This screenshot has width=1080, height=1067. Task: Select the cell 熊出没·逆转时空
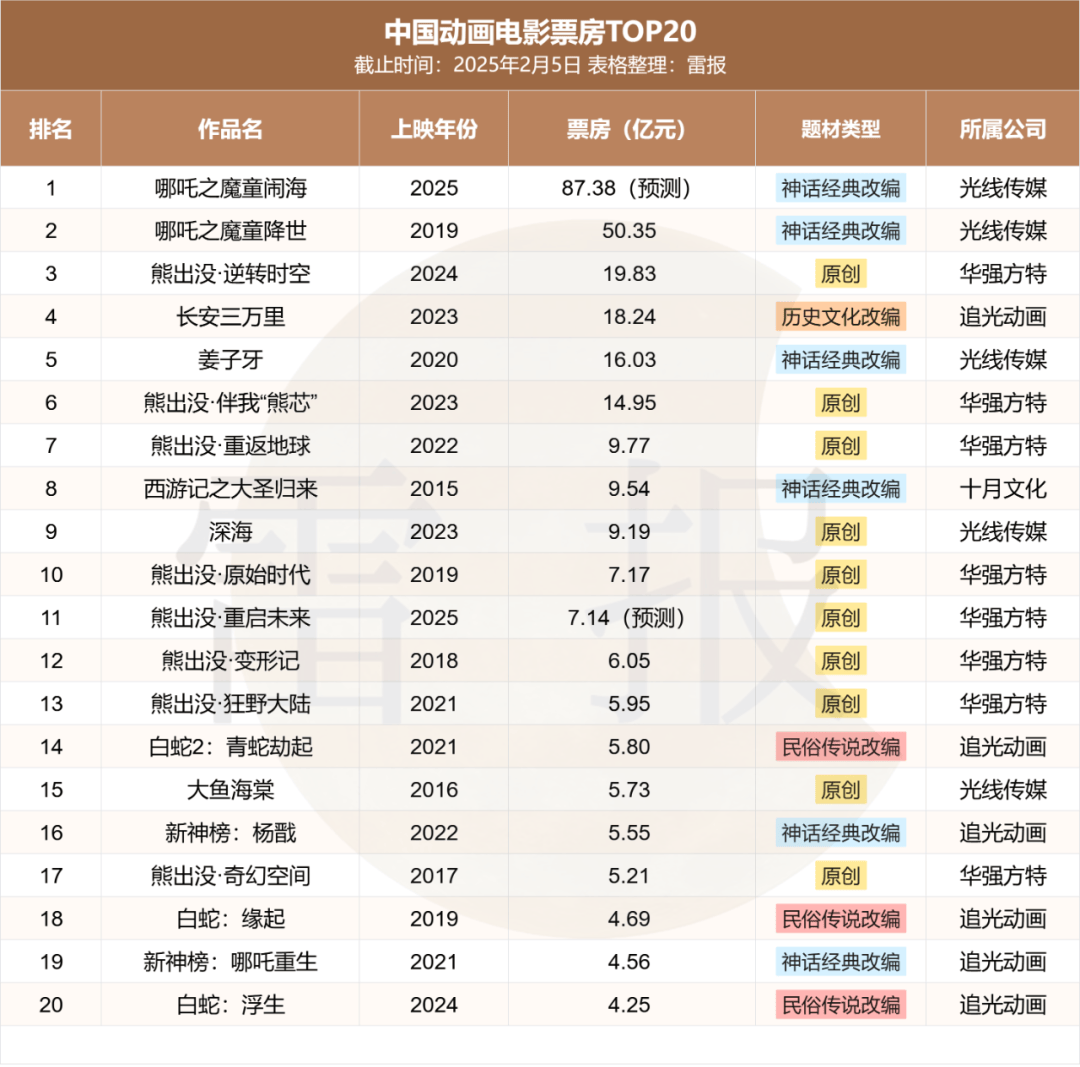(230, 274)
